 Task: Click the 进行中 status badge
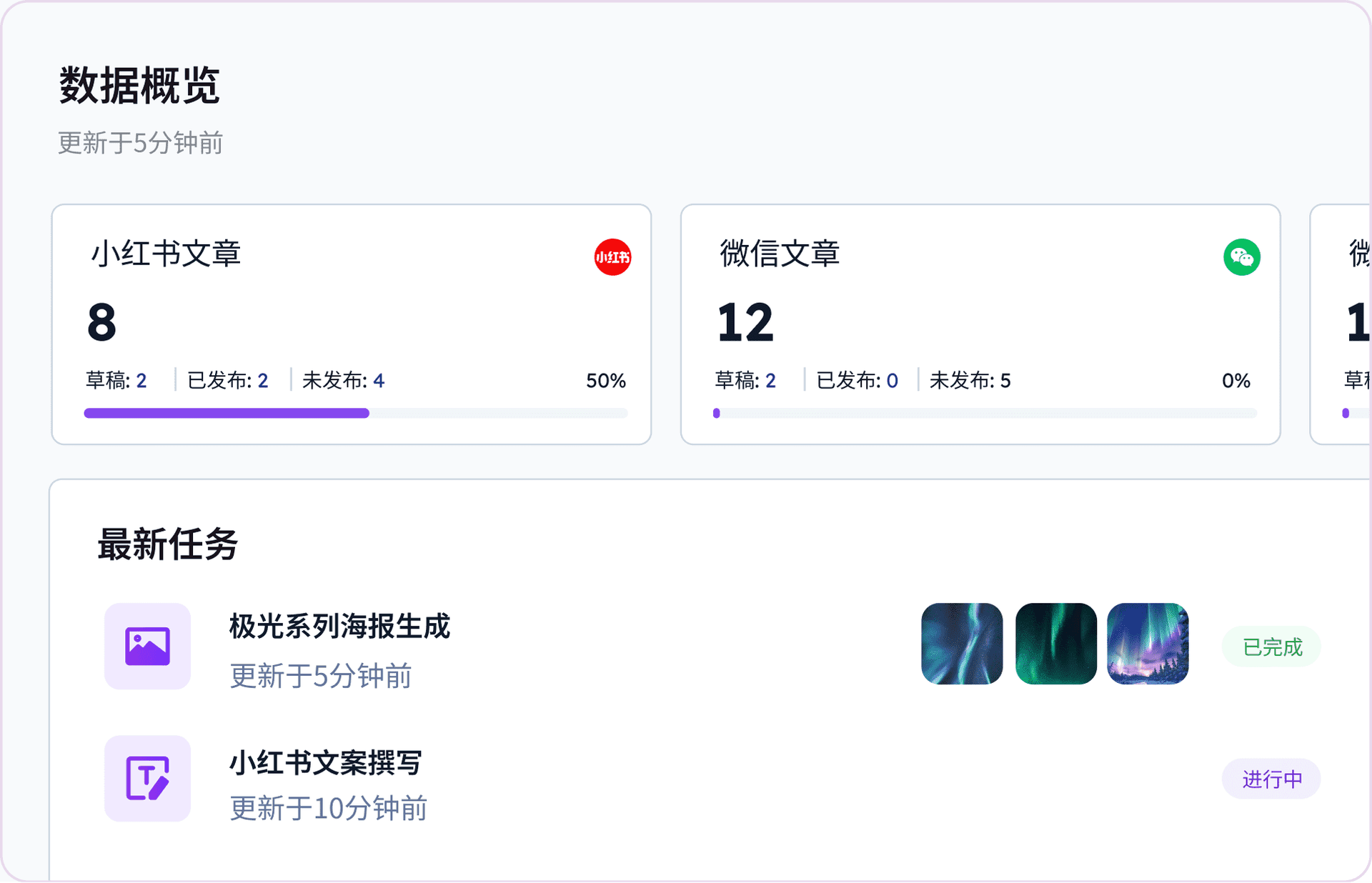[x=1271, y=779]
